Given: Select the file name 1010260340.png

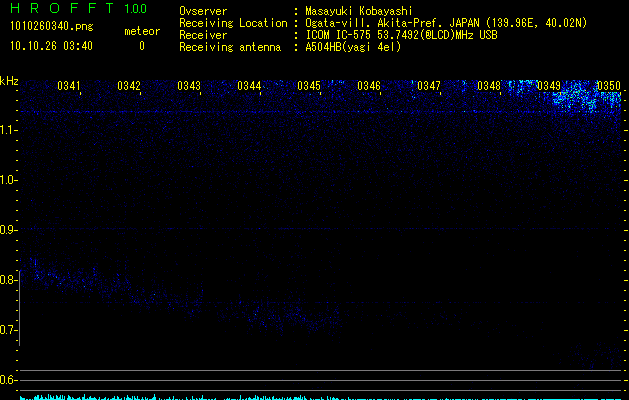Looking at the screenshot, I should tap(52, 27).
